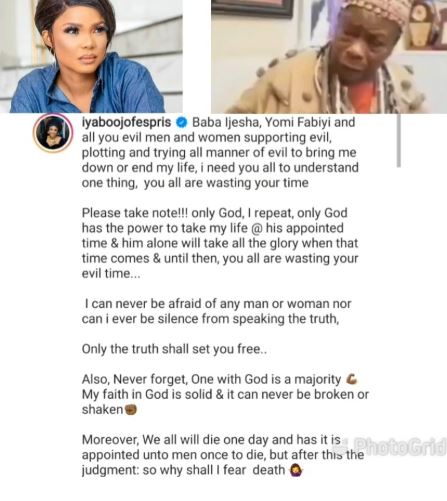Click the iyaboojofespris username
Image resolution: width=447 pixels, height=501 pixels.
point(126,123)
